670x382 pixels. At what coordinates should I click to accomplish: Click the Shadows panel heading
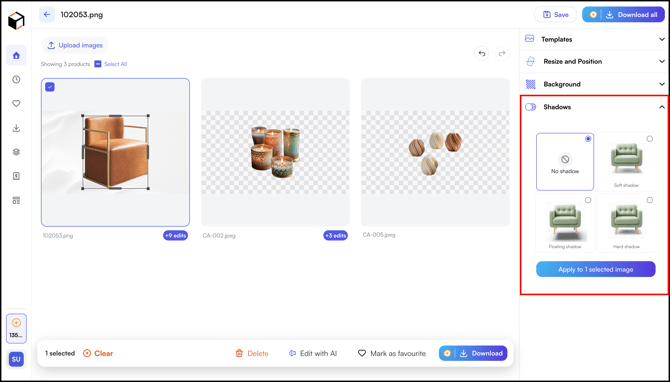[x=557, y=107]
